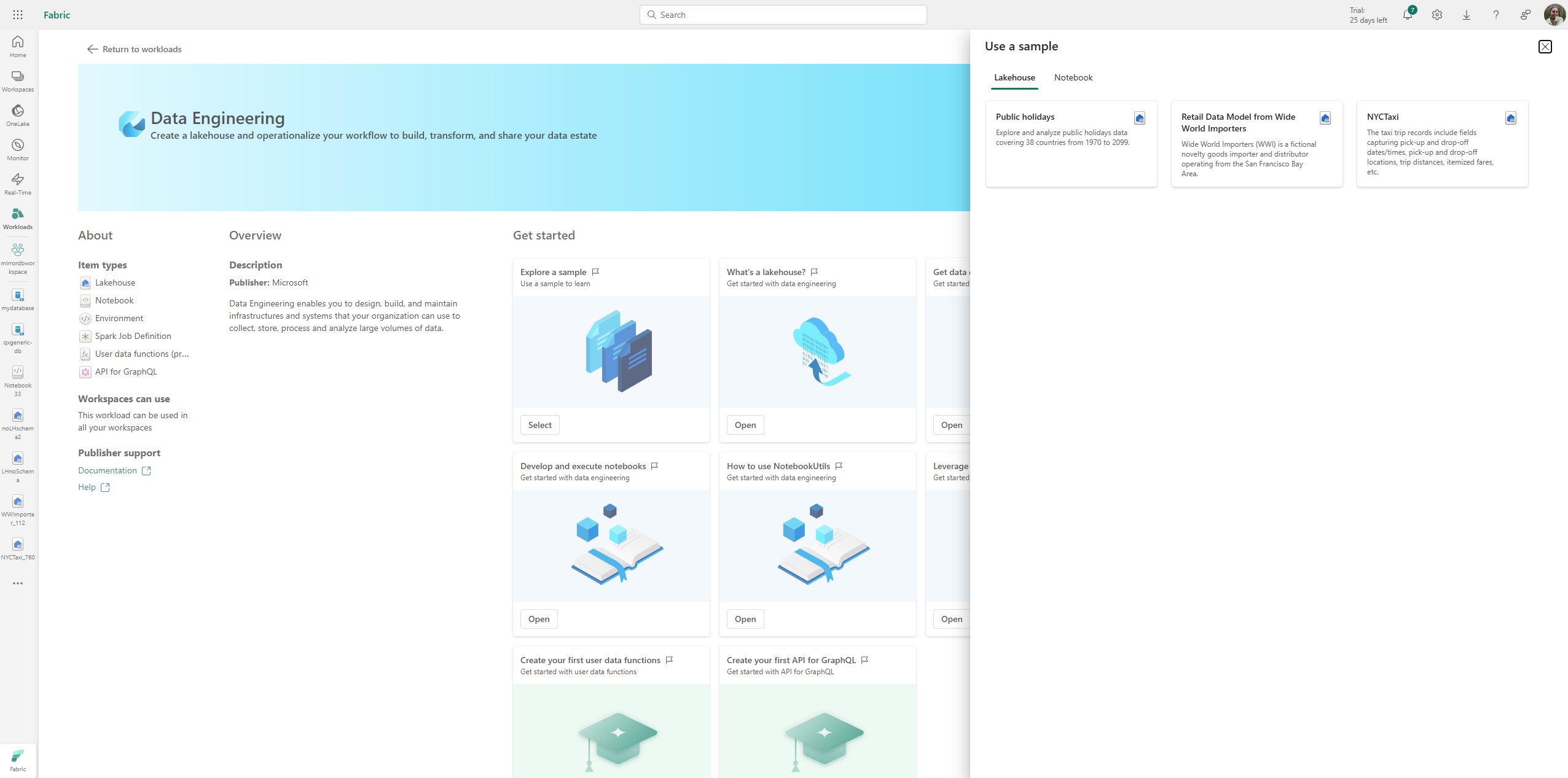Close the Use a sample panel
Image resolution: width=1568 pixels, height=778 pixels.
1545,47
